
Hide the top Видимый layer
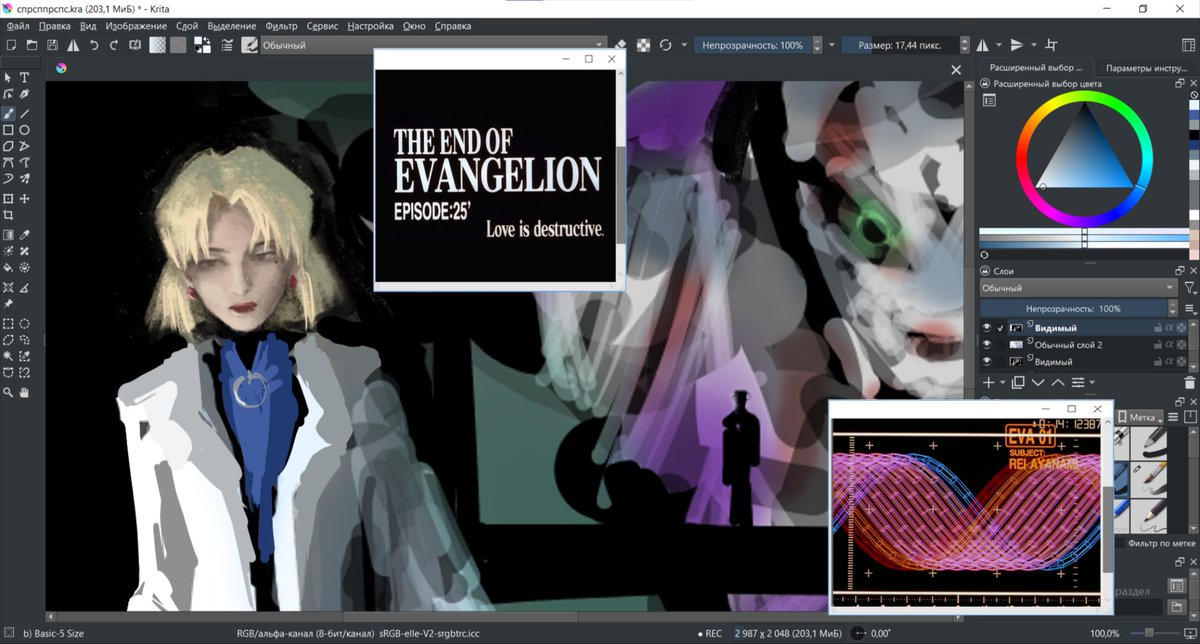click(986, 328)
